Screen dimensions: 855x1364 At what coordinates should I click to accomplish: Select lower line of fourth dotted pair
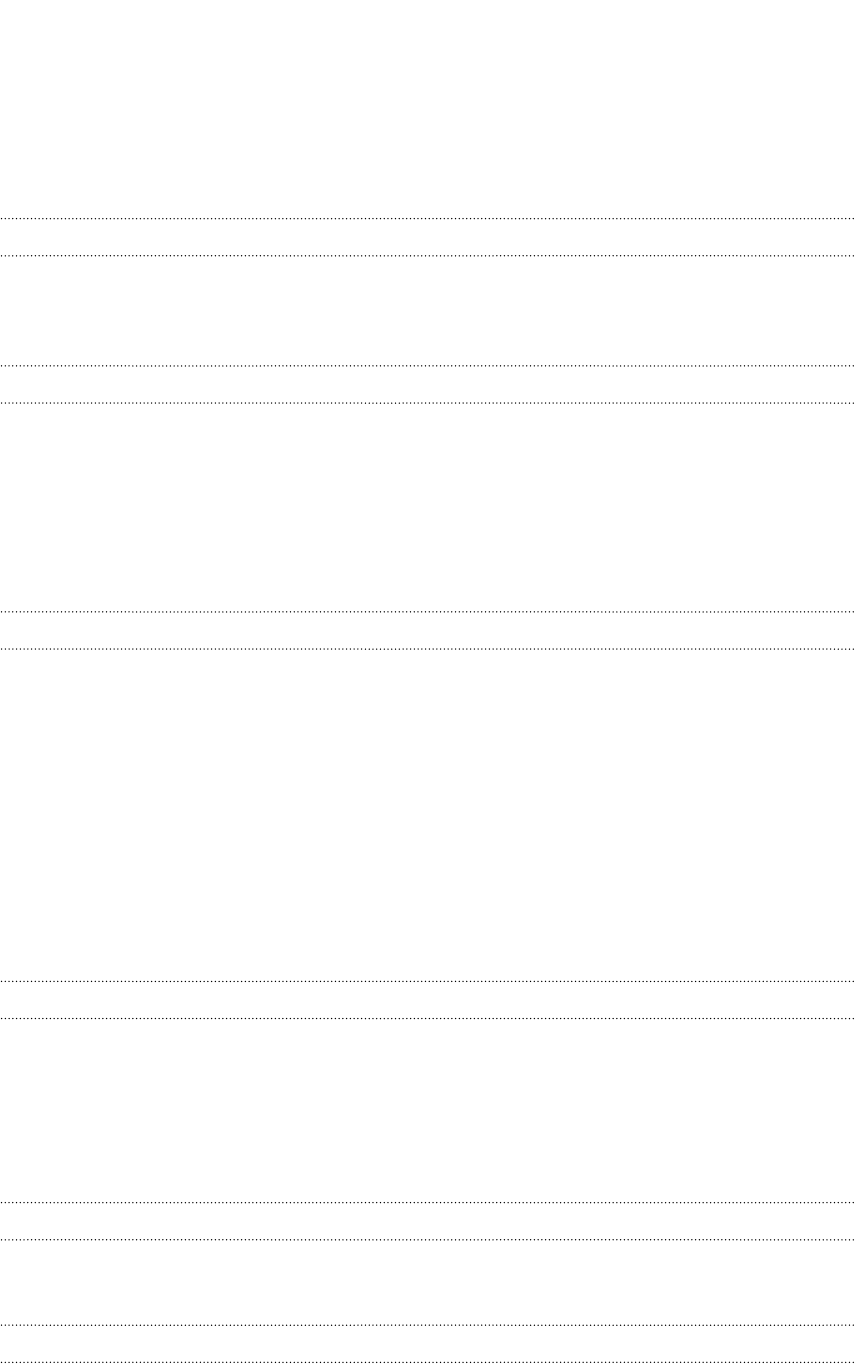(427, 1018)
